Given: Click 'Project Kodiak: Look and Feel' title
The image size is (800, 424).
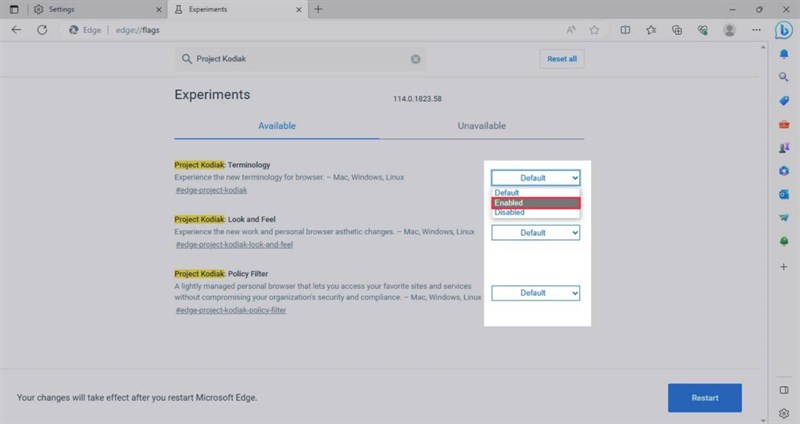Looking at the screenshot, I should [225, 219].
